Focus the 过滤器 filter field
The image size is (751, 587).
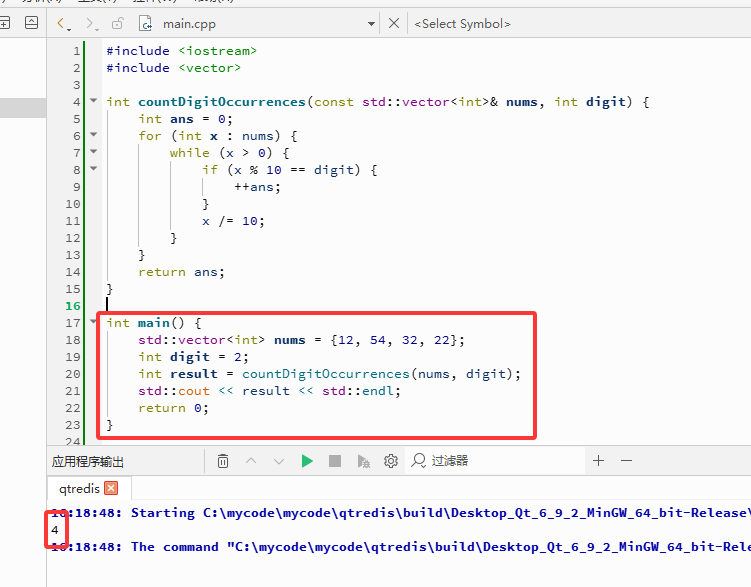coord(495,461)
